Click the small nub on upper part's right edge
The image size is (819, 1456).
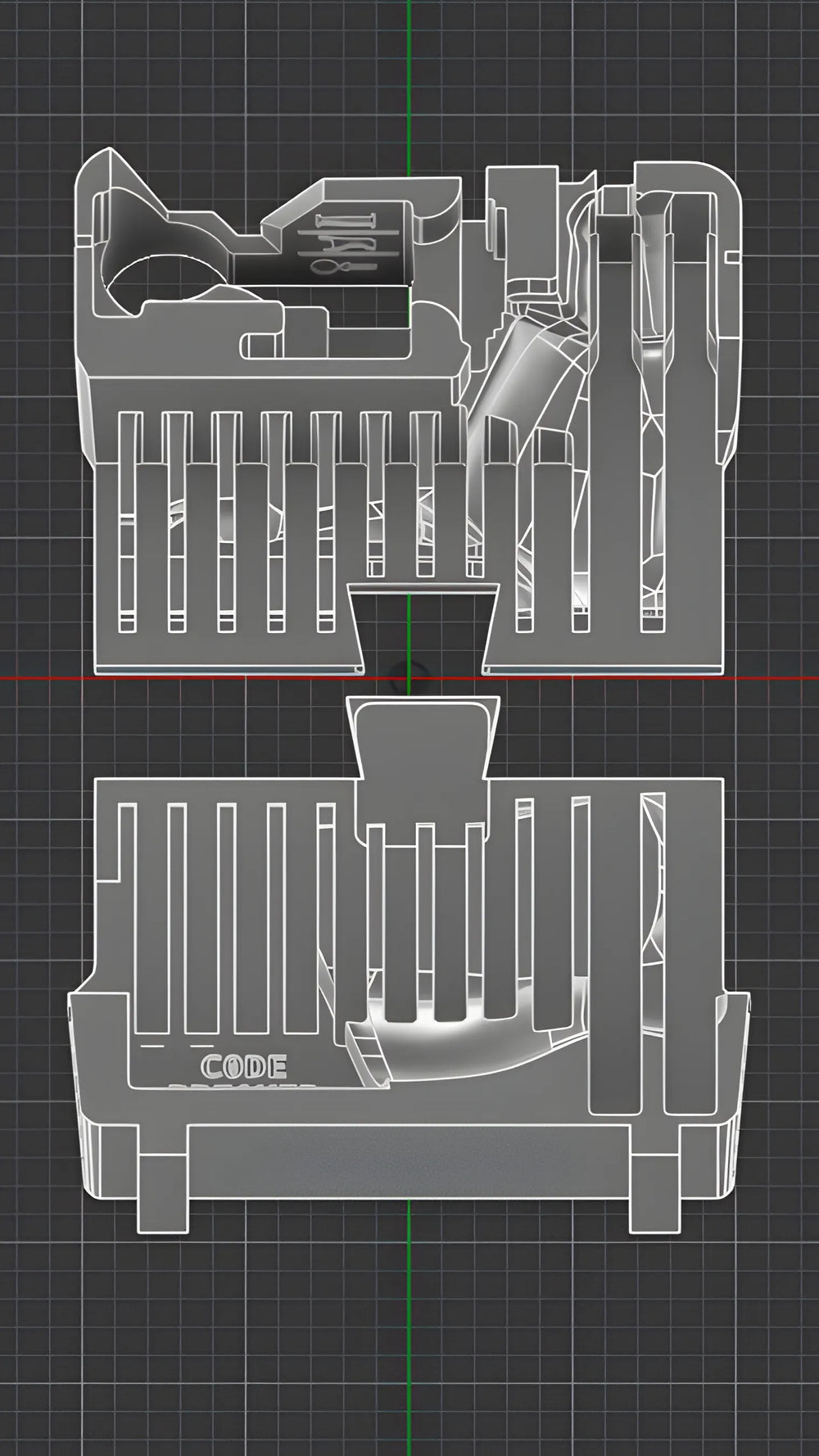coord(731,258)
